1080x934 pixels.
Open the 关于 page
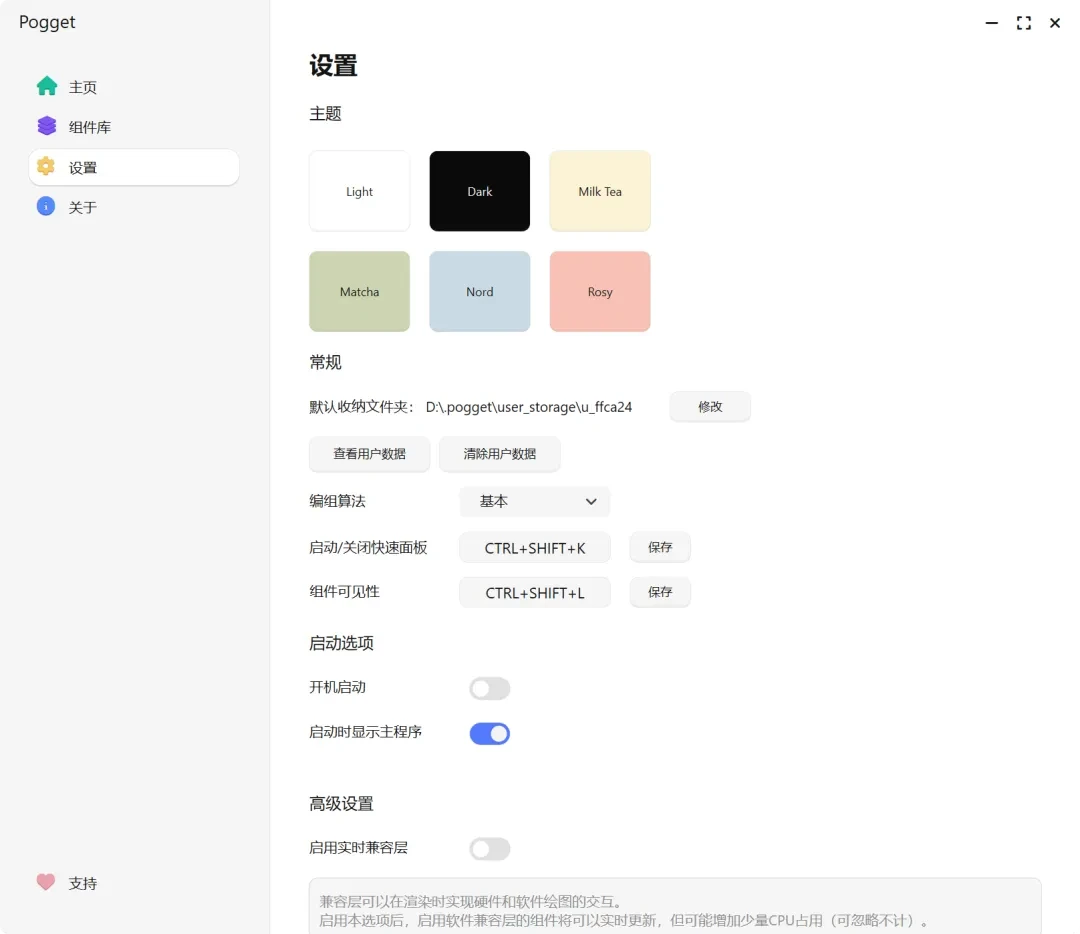(134, 207)
